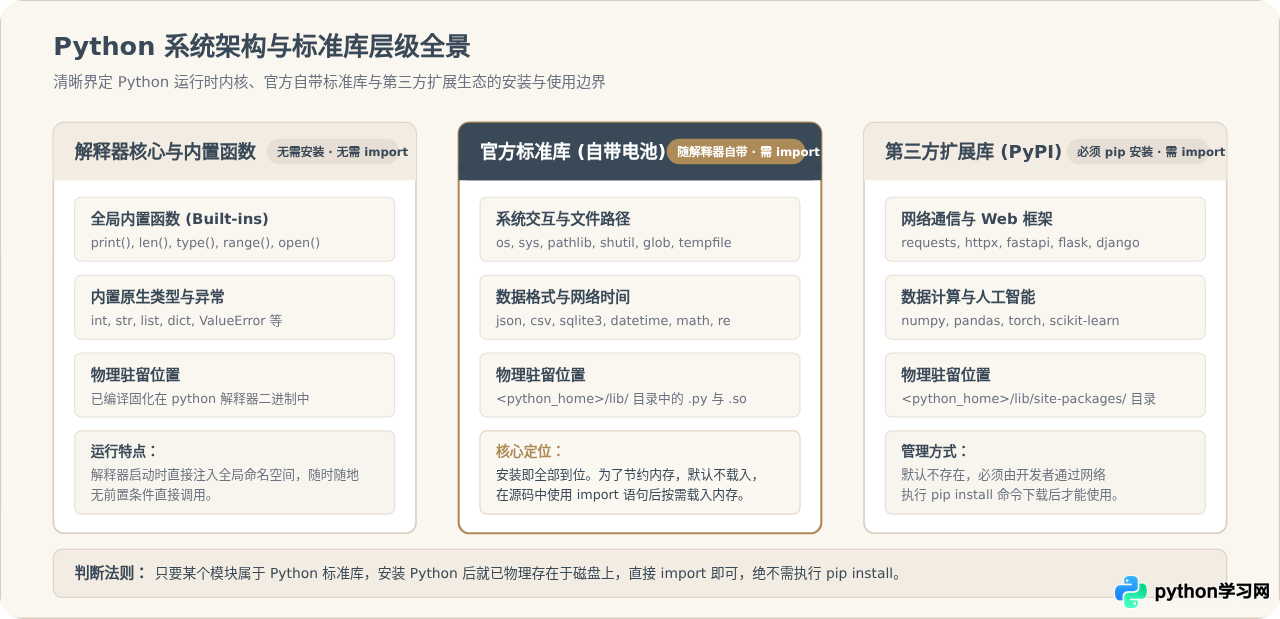Click the subtitle starting with '清晰界定 Python 运行时内核'
The width and height of the screenshot is (1280, 619).
coord(330,82)
